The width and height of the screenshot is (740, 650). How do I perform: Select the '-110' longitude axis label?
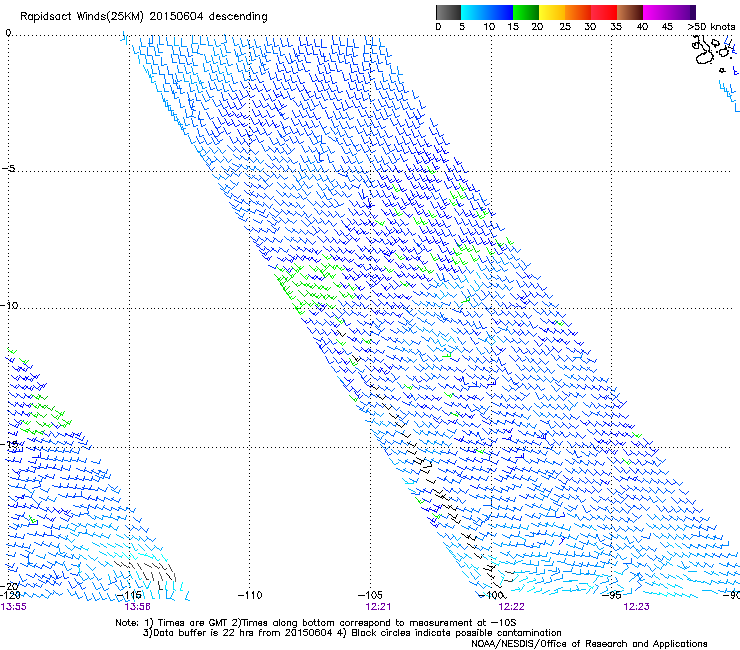[x=250, y=595]
